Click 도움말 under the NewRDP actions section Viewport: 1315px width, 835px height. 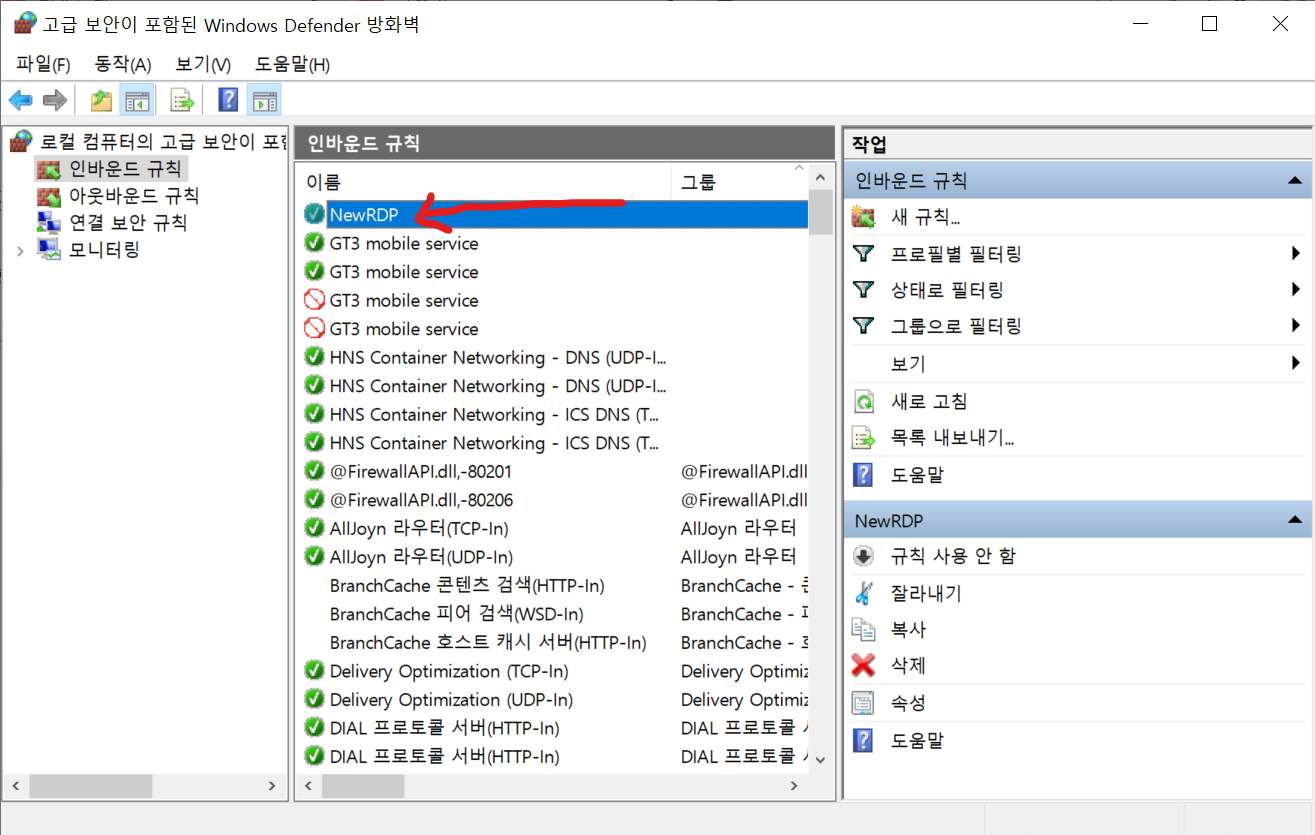click(917, 741)
